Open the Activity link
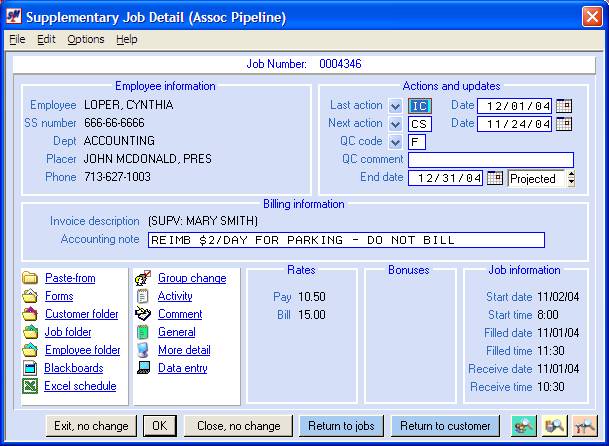Image resolution: width=609 pixels, height=446 pixels. tap(175, 296)
